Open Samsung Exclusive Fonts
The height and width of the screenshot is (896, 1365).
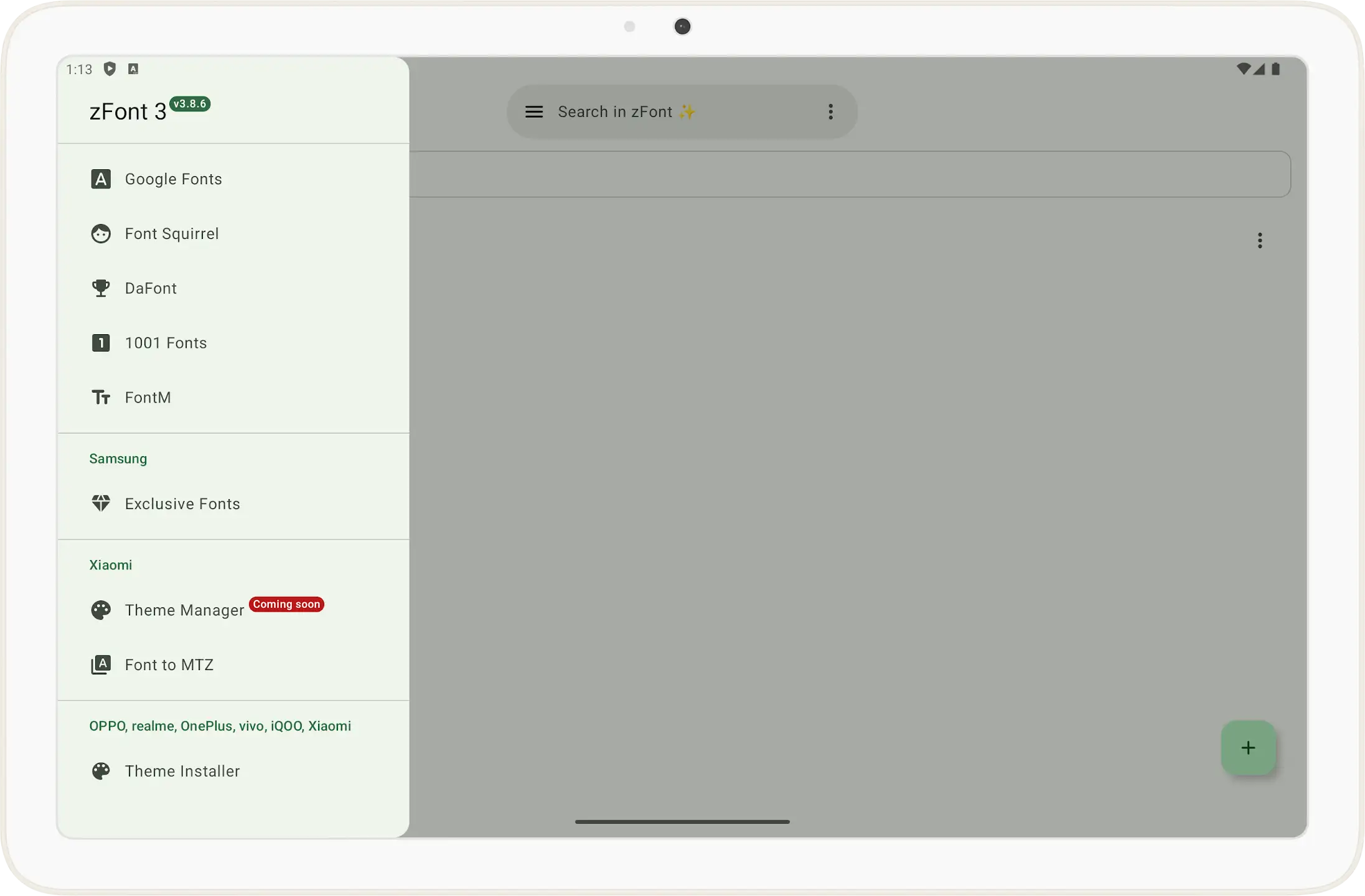click(233, 503)
